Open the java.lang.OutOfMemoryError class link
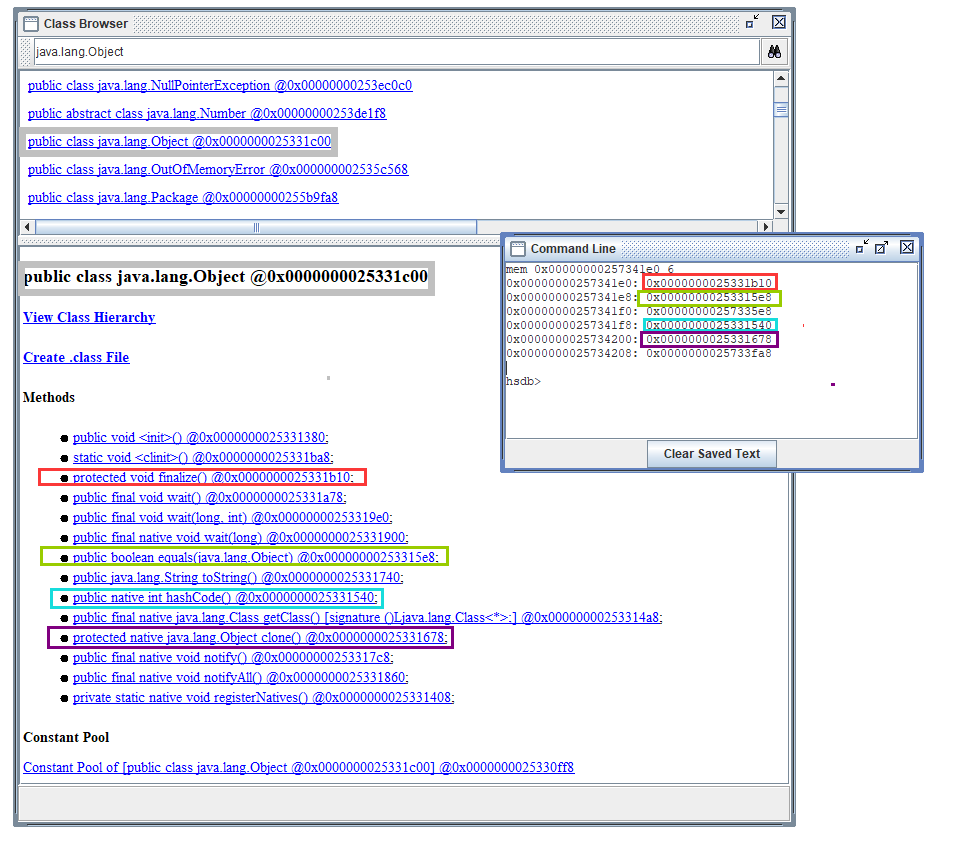This screenshot has width=955, height=842. coord(218,169)
